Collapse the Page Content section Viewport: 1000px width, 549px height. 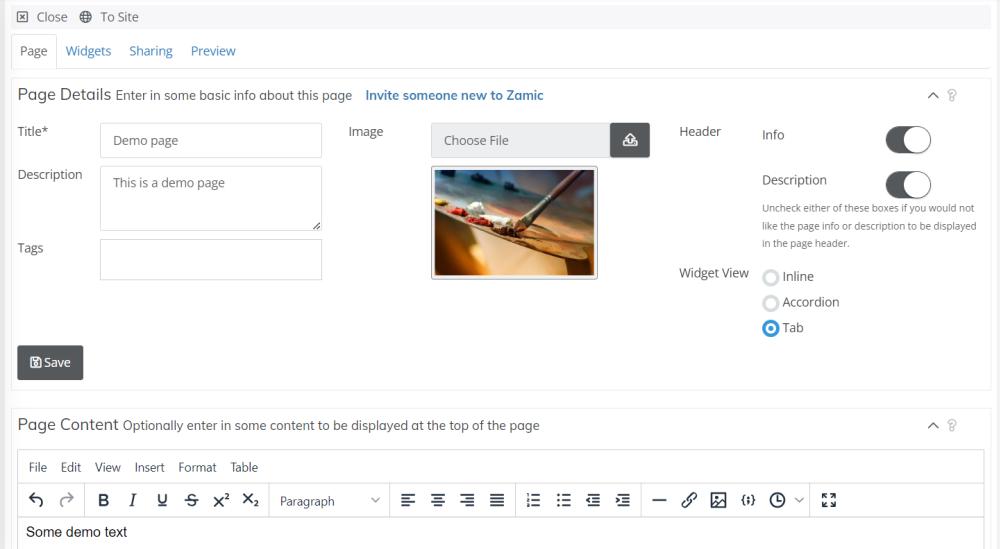click(933, 426)
